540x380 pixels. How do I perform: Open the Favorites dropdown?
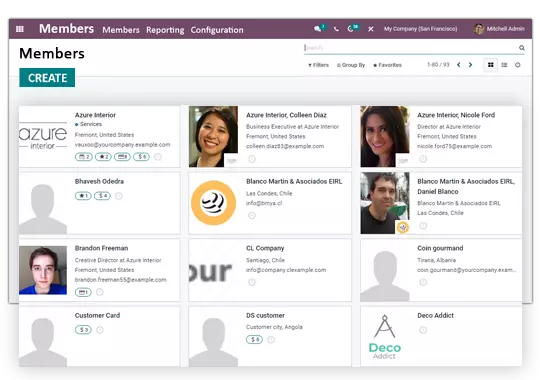387,65
